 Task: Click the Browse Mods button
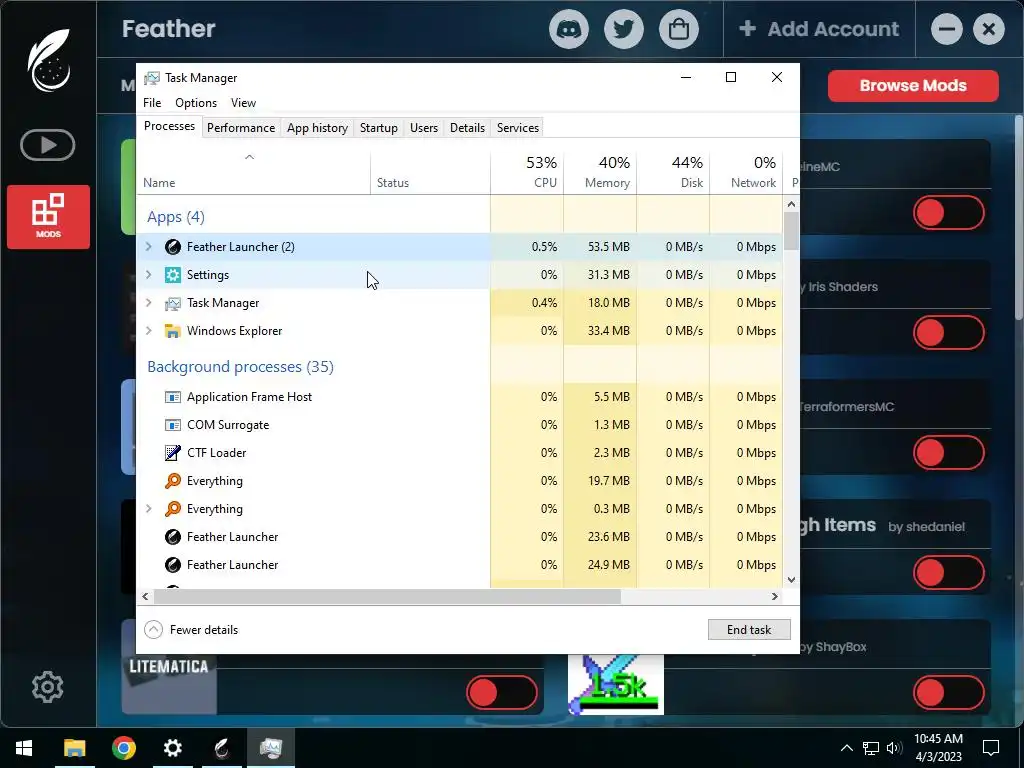pyautogui.click(x=913, y=86)
